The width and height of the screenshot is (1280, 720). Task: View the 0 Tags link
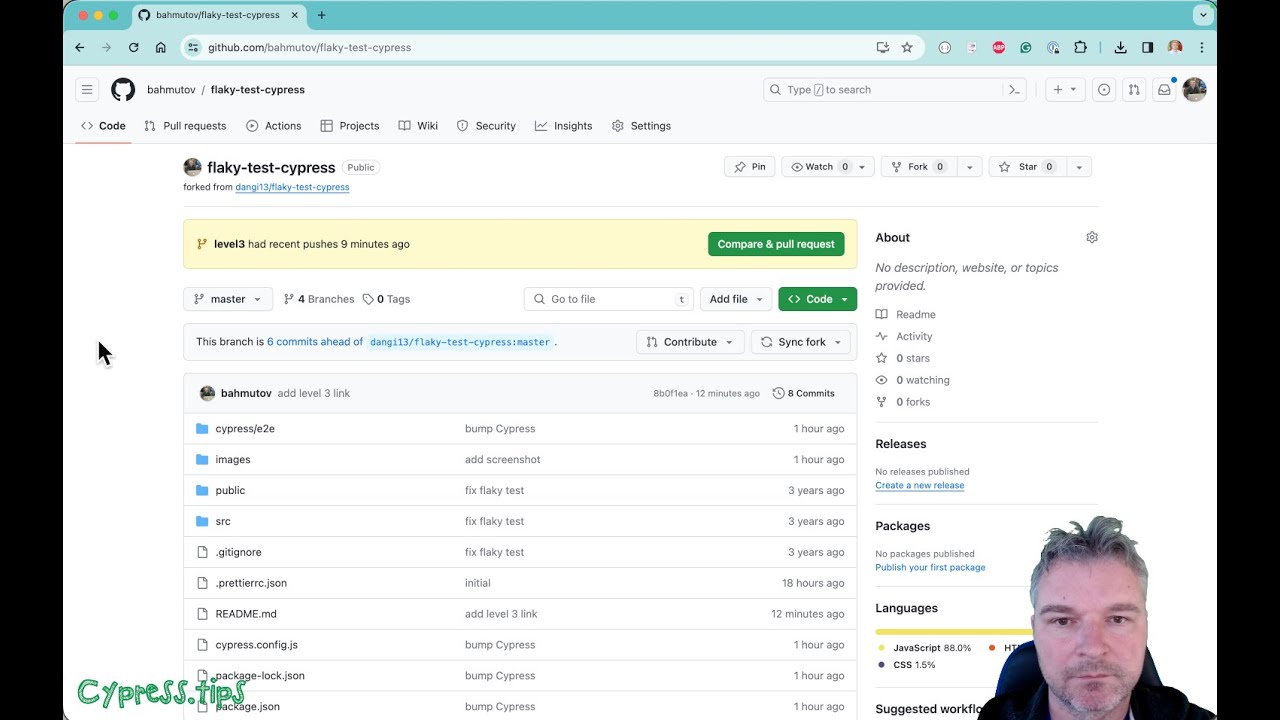tap(386, 299)
